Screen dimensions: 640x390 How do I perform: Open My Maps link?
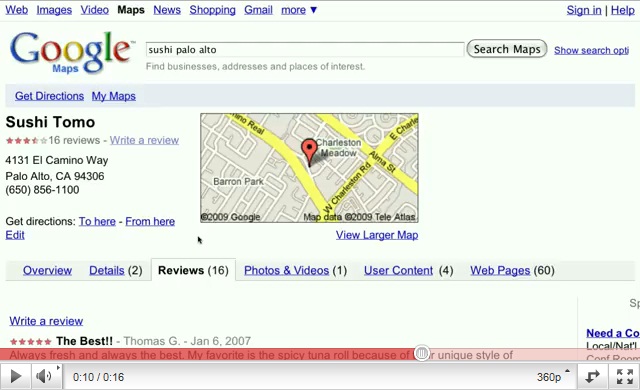113,96
